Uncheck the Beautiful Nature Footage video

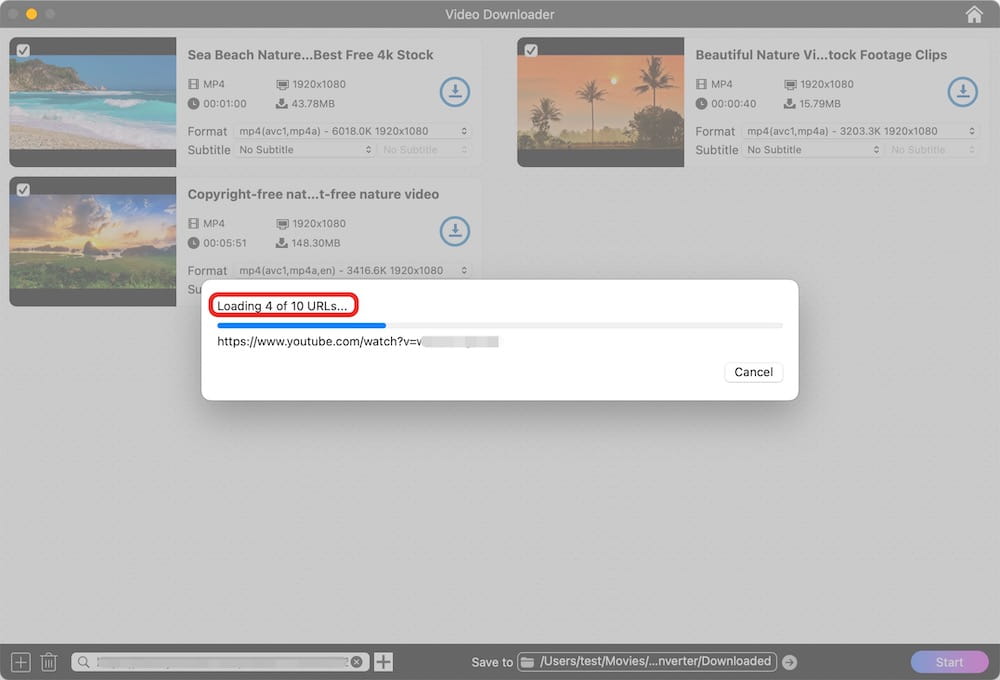(530, 48)
